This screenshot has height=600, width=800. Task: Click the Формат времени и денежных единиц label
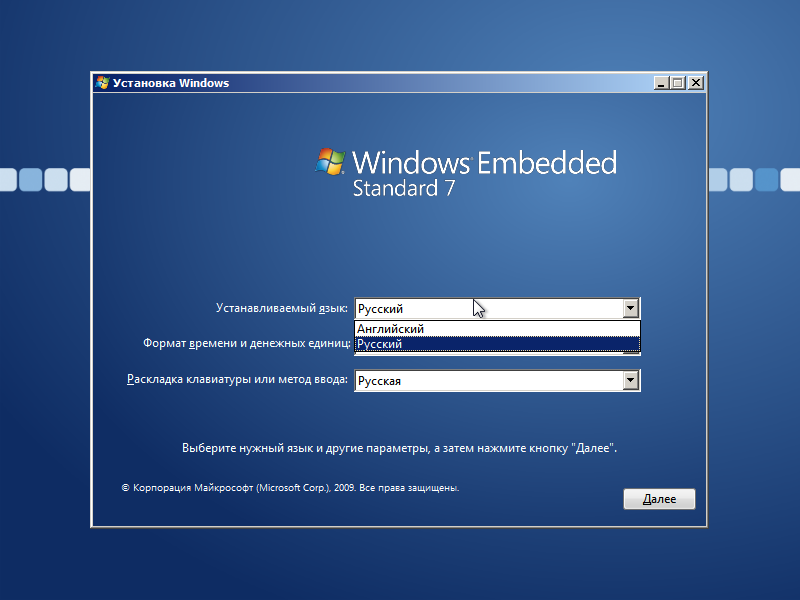(x=246, y=343)
